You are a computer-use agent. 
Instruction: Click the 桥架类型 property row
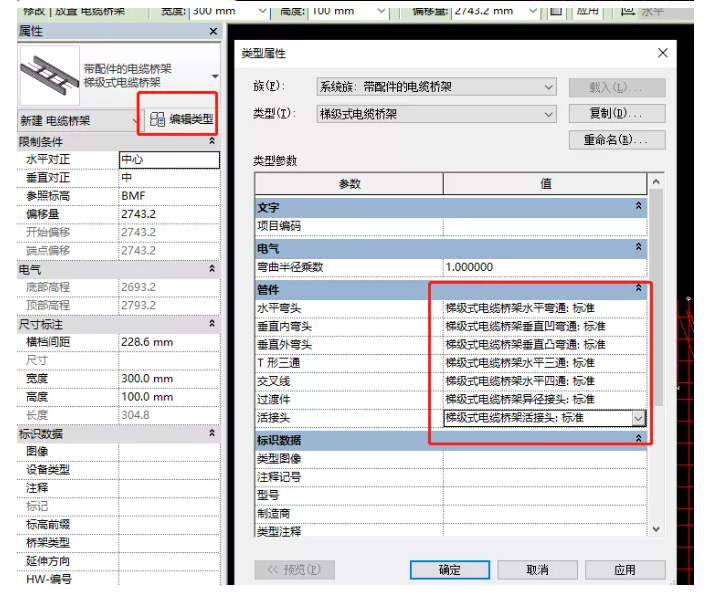(x=118, y=543)
